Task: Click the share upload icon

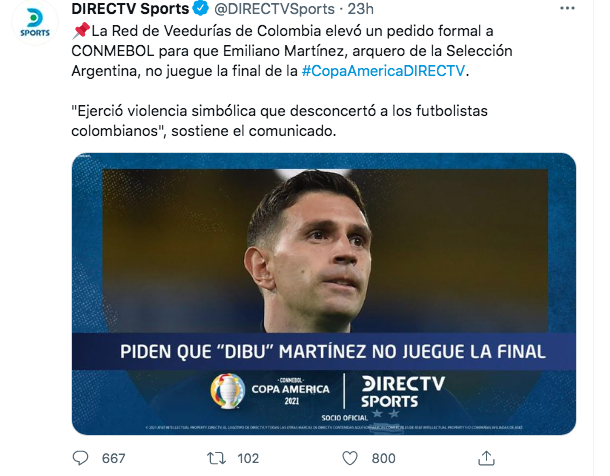Action: pyautogui.click(x=486, y=458)
